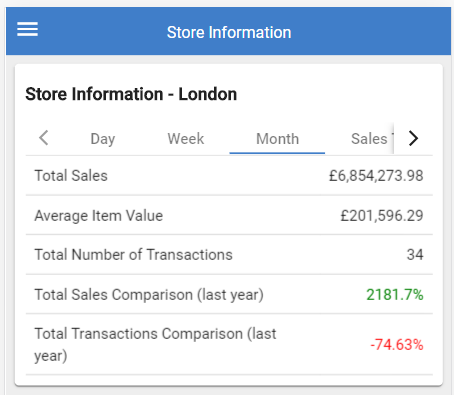Open the hamburger navigation menu
Viewport: 454px width, 395px height.
tap(27, 29)
